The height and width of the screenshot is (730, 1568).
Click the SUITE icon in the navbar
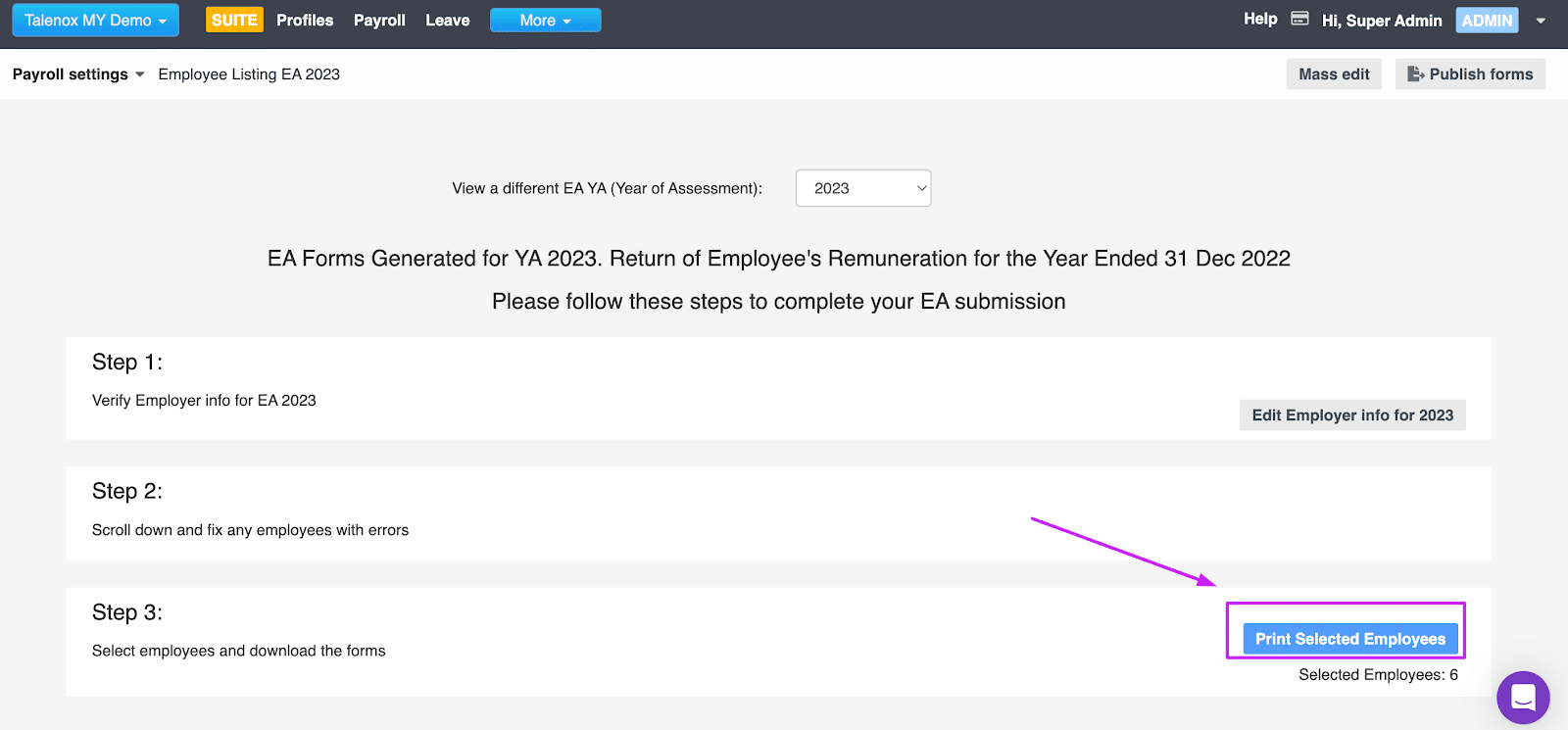click(233, 20)
